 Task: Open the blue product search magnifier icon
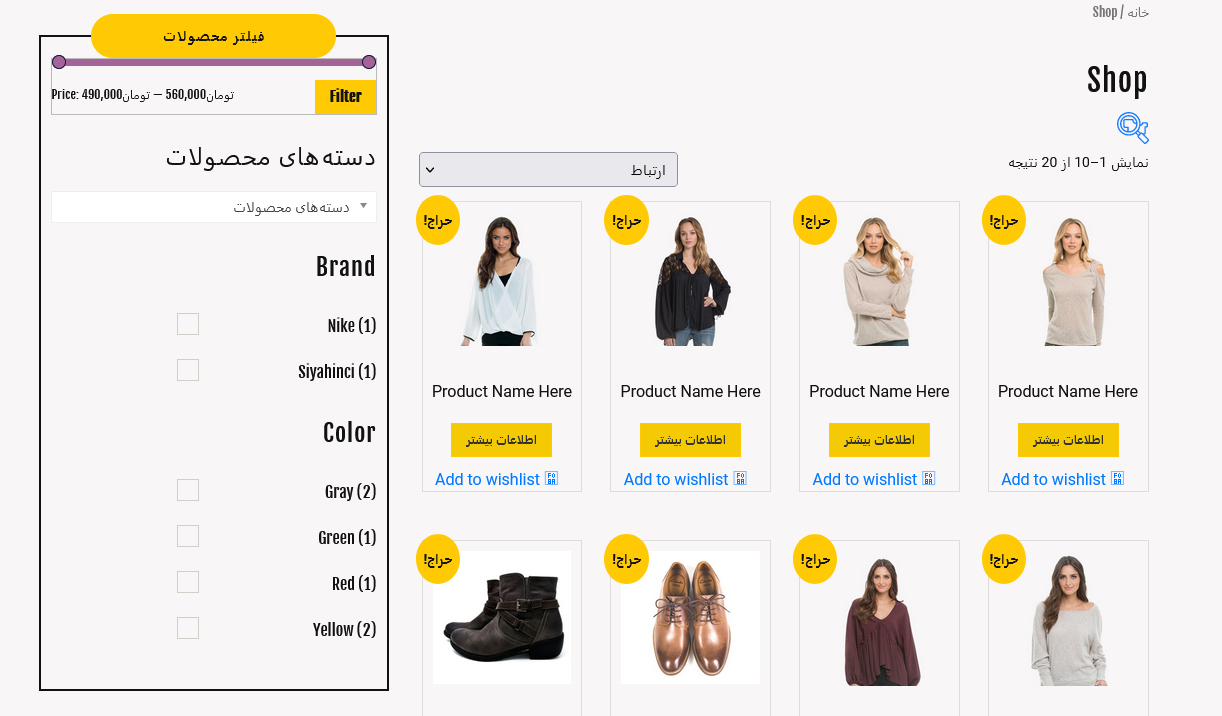[x=1132, y=127]
